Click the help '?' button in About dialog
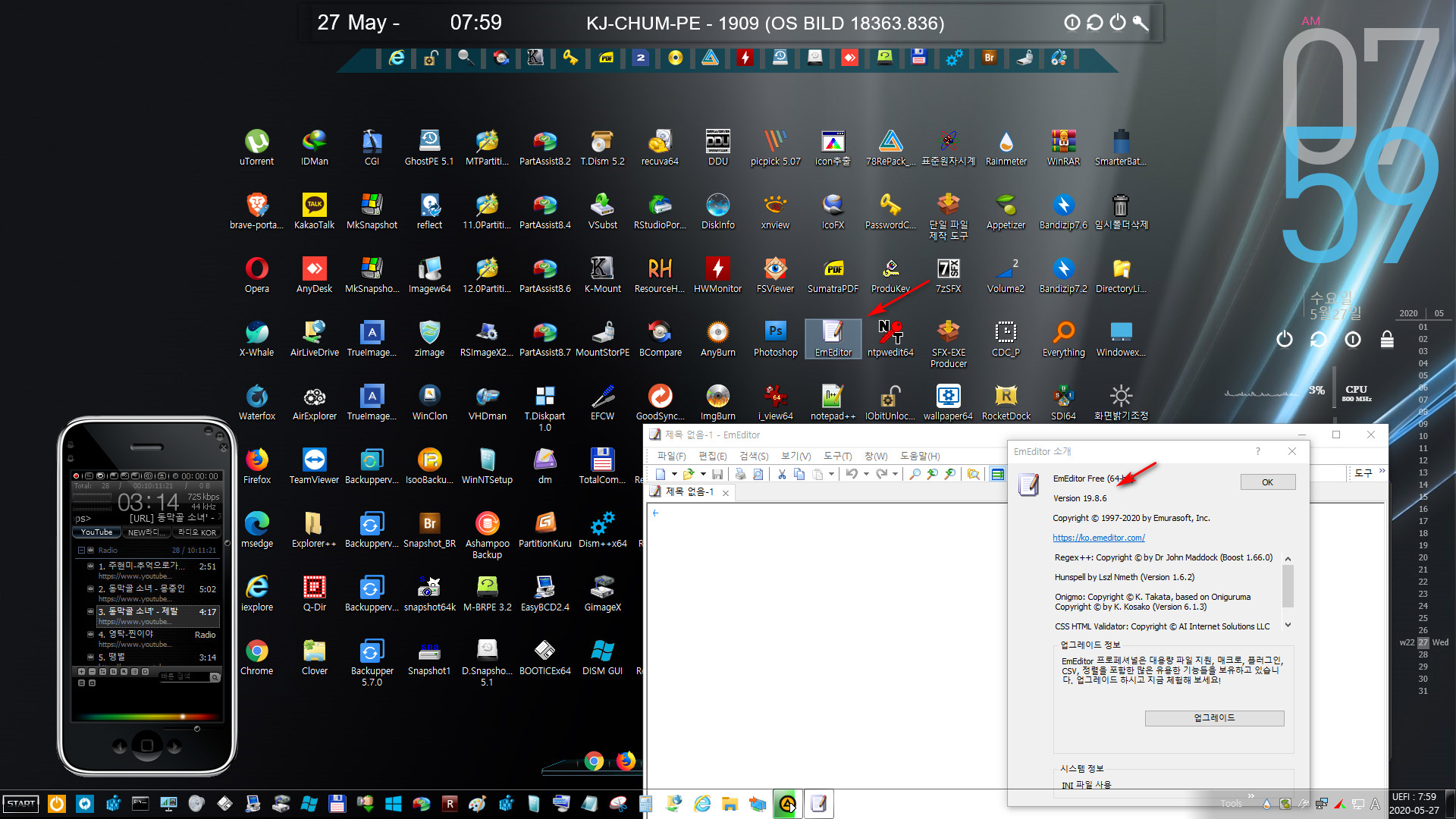The width and height of the screenshot is (1456, 819). pyautogui.click(x=1257, y=451)
